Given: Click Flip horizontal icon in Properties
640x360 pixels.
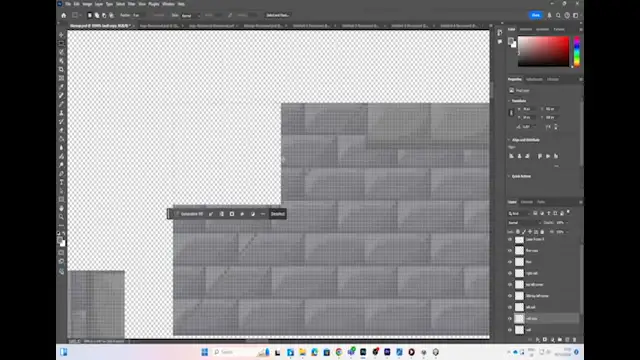Looking at the screenshot, I should click(x=548, y=127).
